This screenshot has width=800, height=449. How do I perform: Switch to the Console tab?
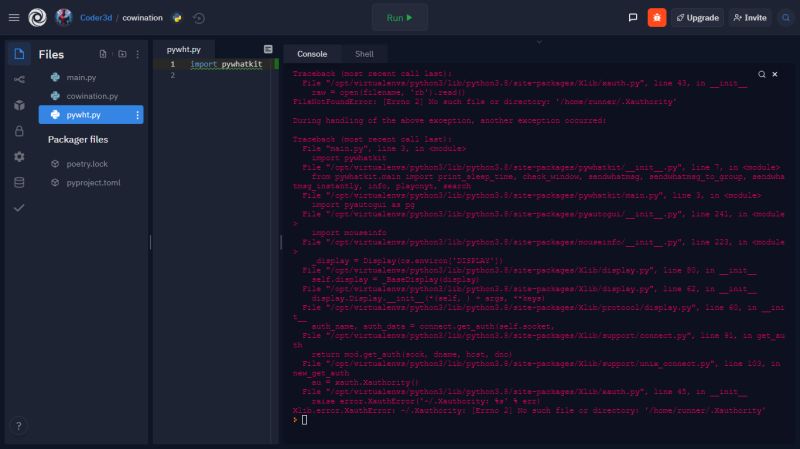click(312, 54)
